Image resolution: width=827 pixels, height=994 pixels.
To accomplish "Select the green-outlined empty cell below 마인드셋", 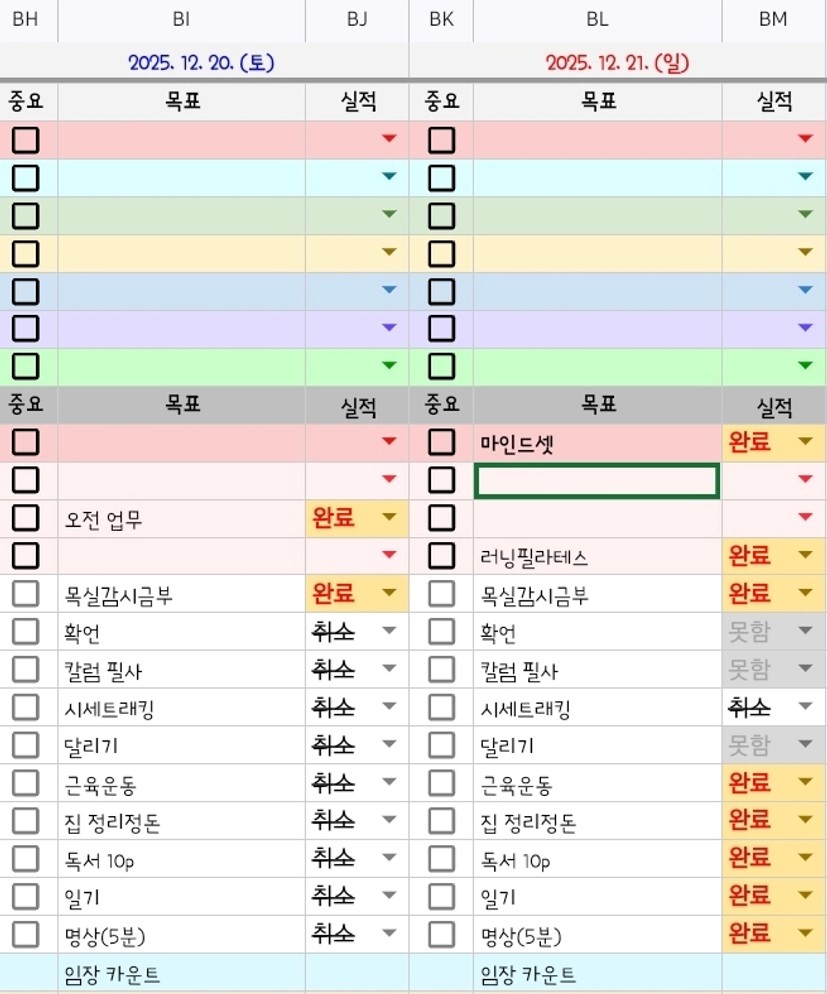I will 597,481.
